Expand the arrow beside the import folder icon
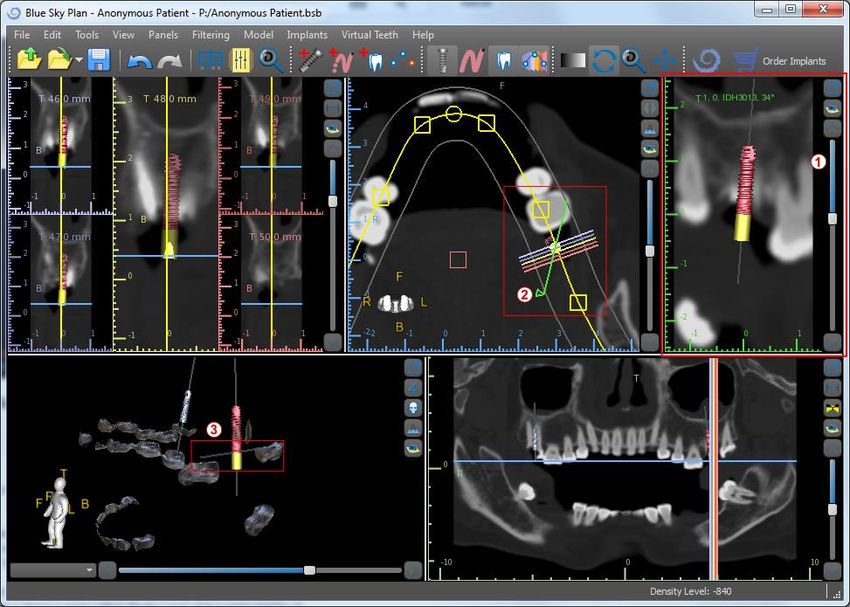 coord(79,60)
